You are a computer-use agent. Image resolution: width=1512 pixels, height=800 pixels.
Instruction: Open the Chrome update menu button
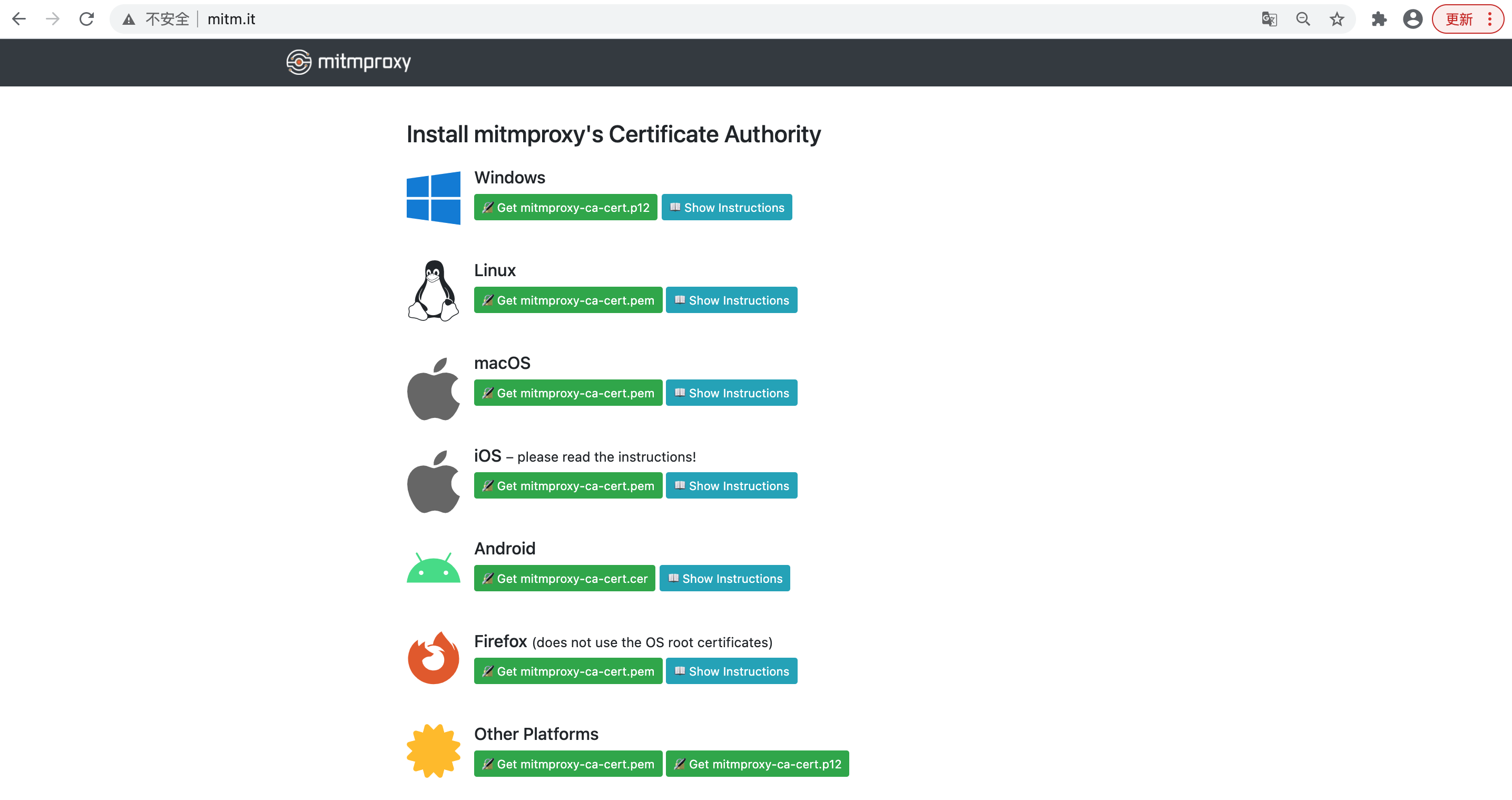pos(1467,19)
